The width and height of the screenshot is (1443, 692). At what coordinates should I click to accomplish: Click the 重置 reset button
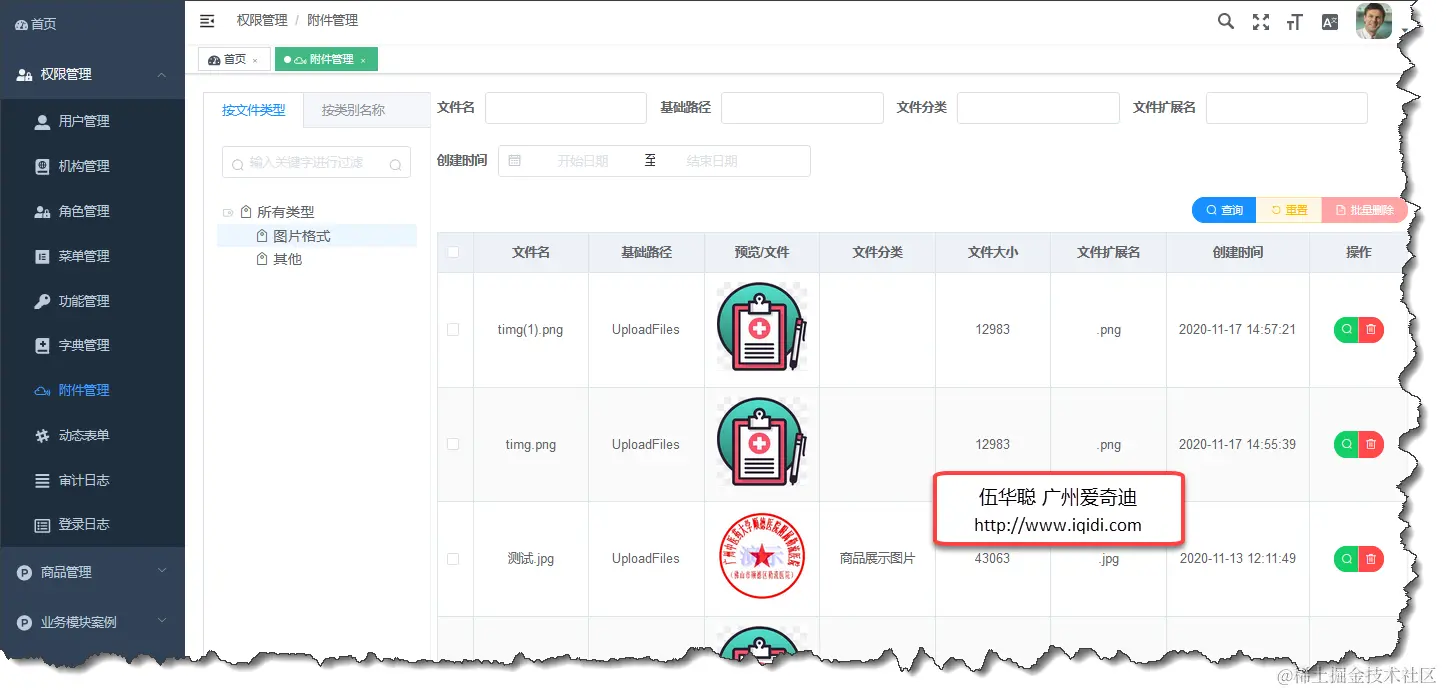click(1289, 210)
